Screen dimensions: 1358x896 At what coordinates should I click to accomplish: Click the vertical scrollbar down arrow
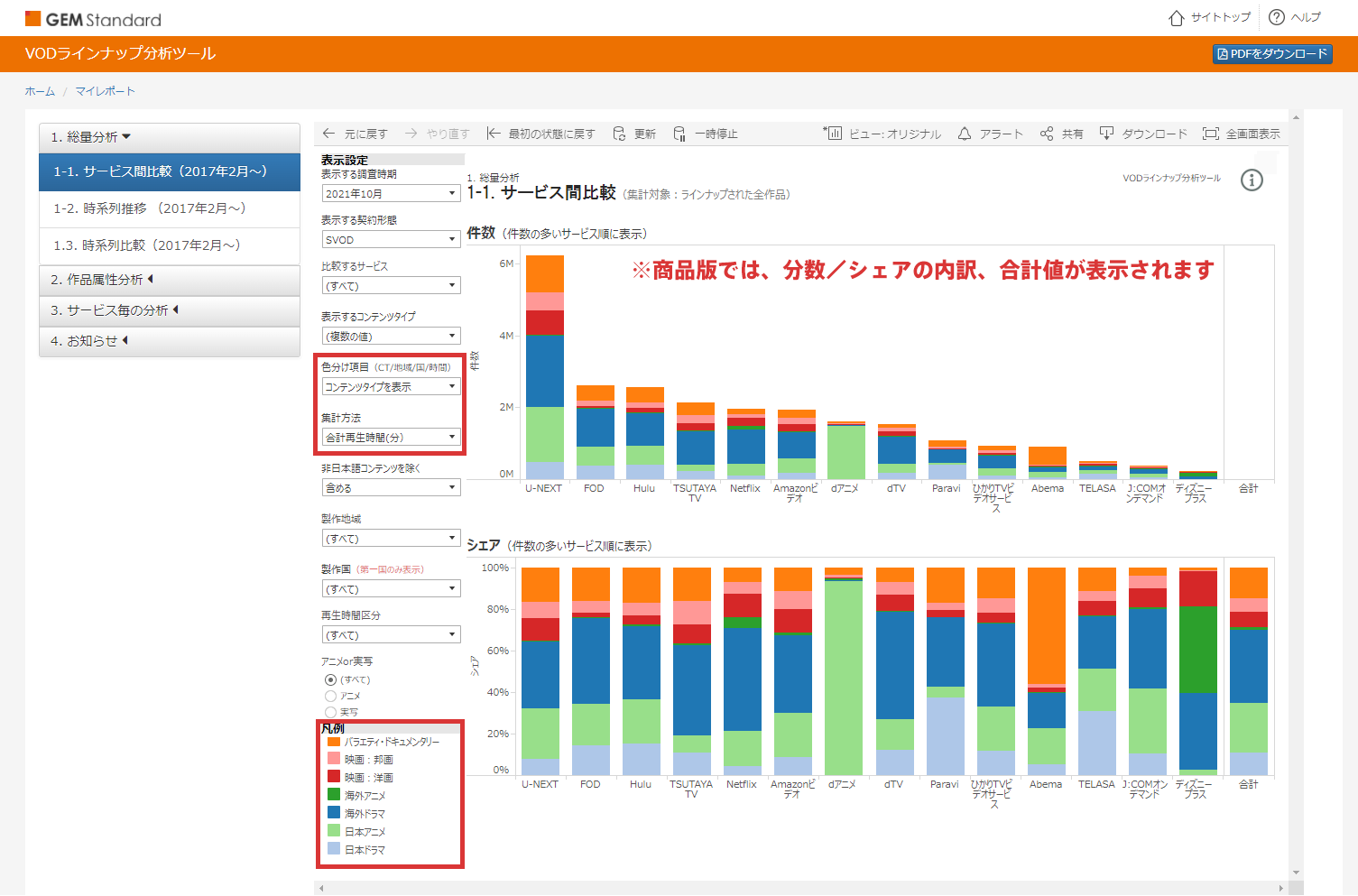pos(1297,873)
